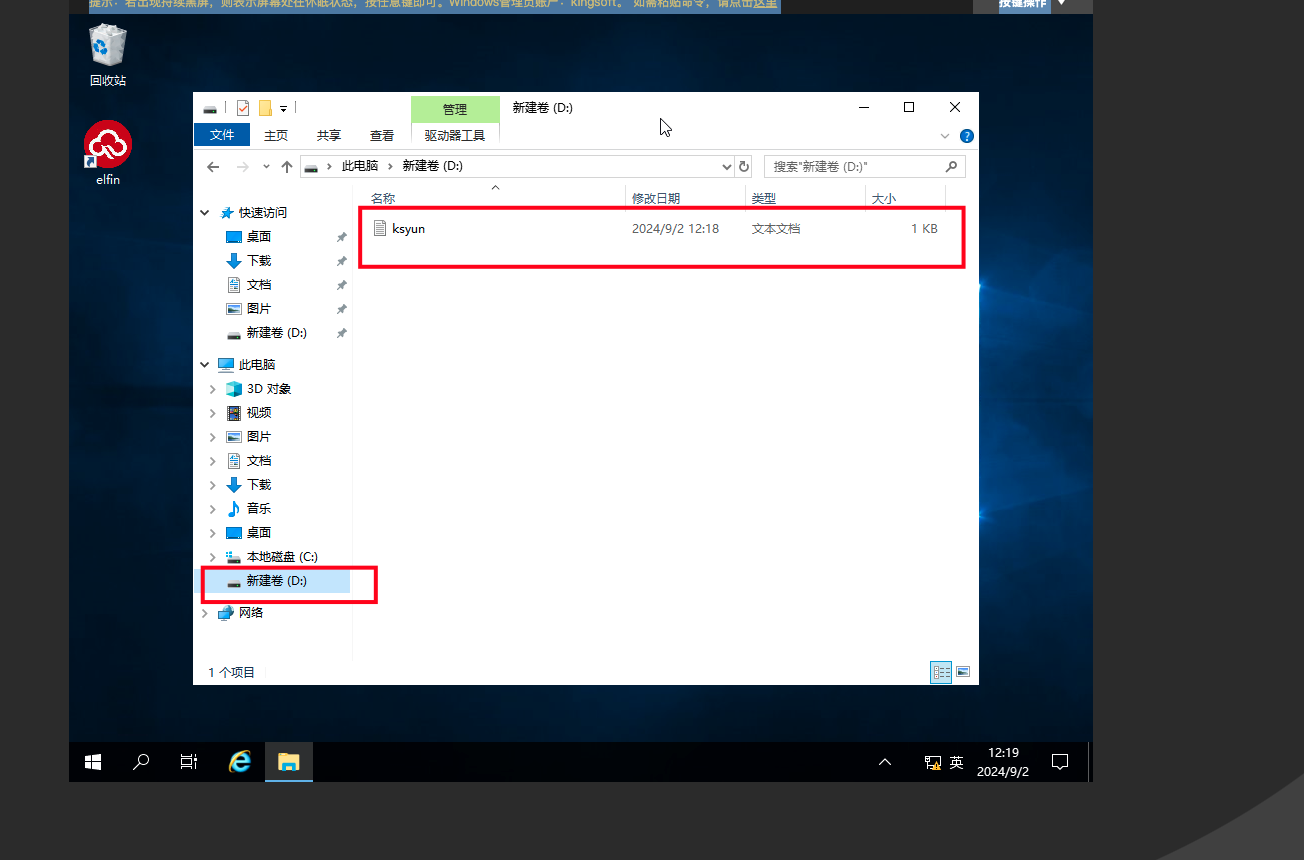Click the green 管理 contextual tab

[455, 109]
